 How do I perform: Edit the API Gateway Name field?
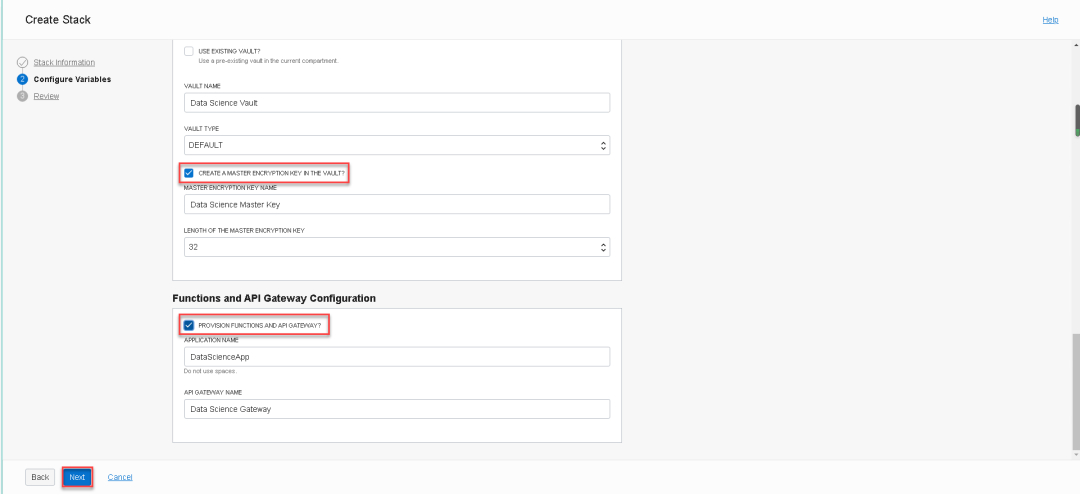397,409
